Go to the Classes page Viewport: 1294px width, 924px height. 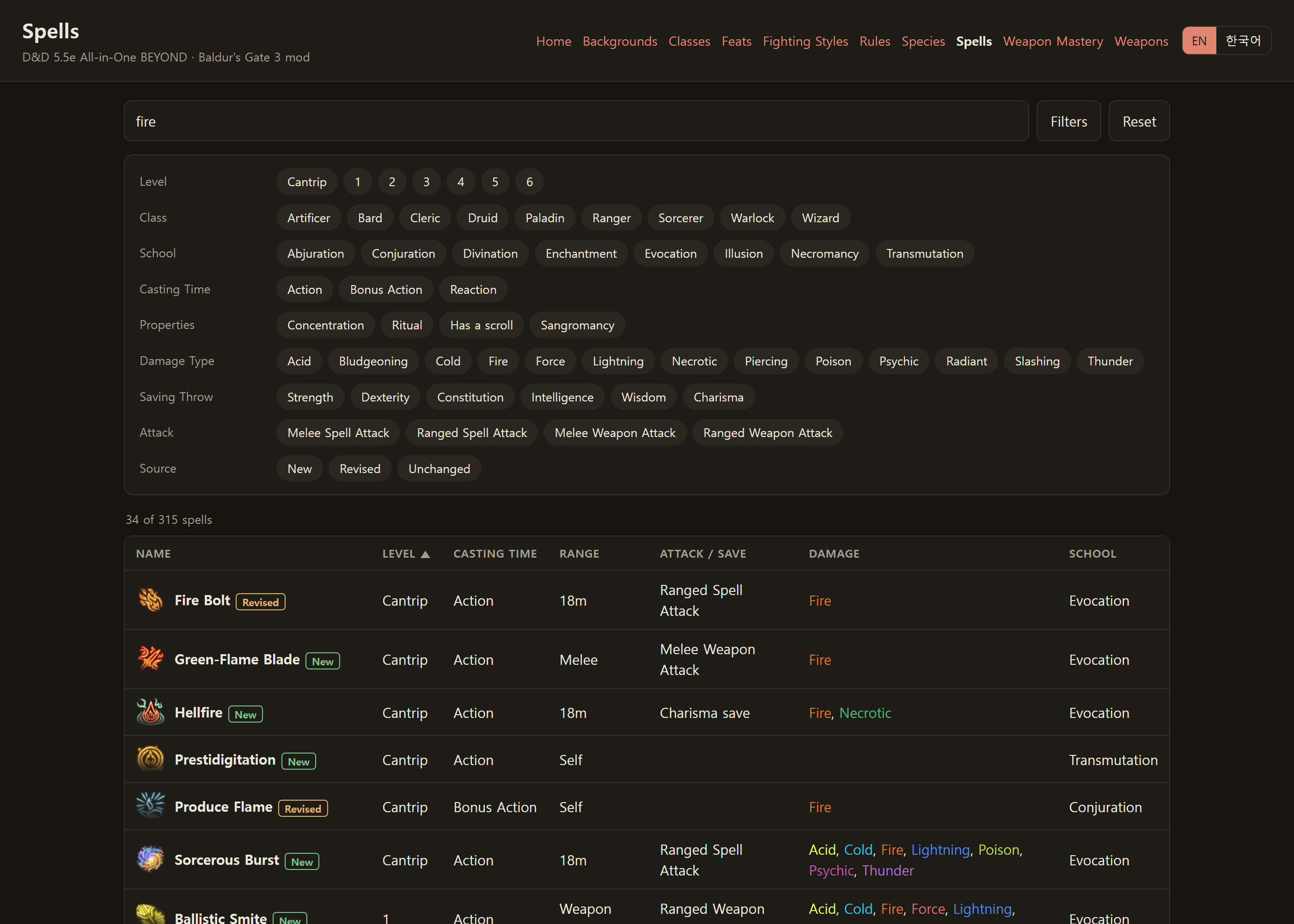pyautogui.click(x=689, y=42)
